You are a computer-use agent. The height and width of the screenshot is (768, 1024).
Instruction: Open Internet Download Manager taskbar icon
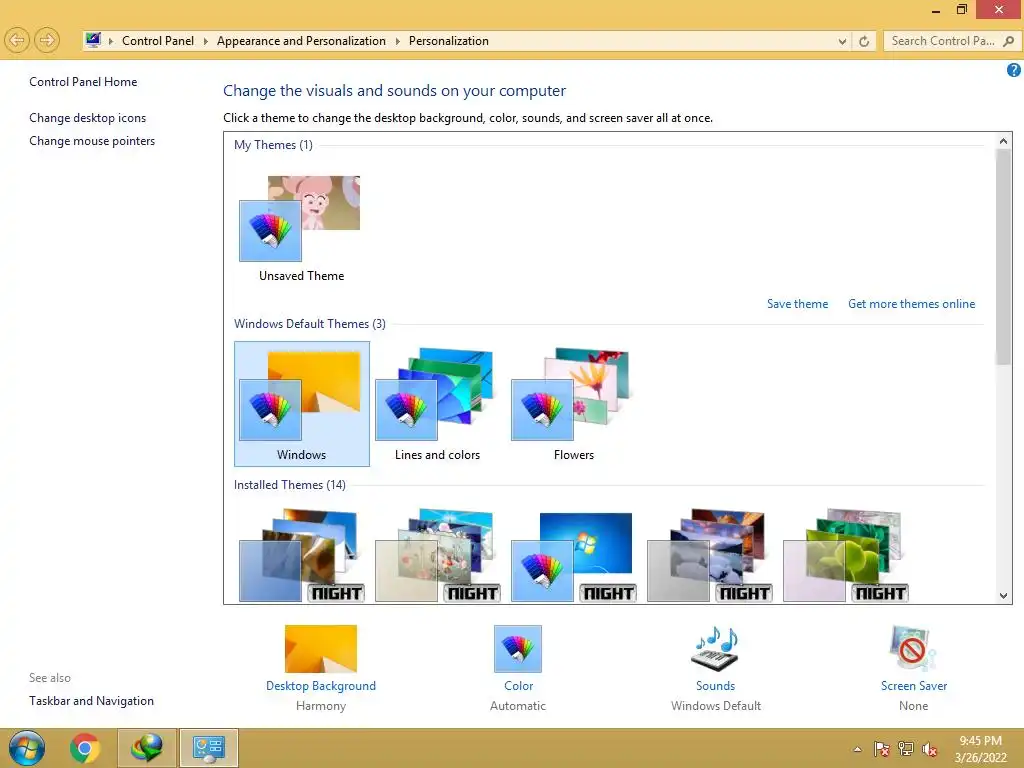(x=147, y=748)
